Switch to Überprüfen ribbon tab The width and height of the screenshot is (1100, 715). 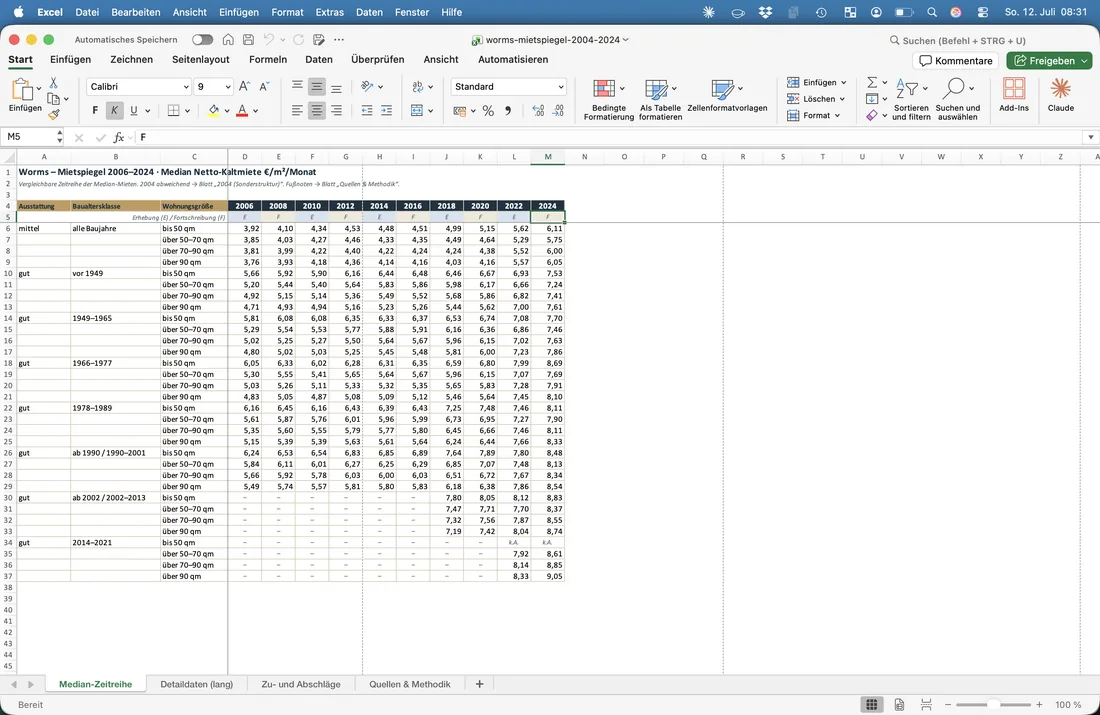click(x=377, y=60)
